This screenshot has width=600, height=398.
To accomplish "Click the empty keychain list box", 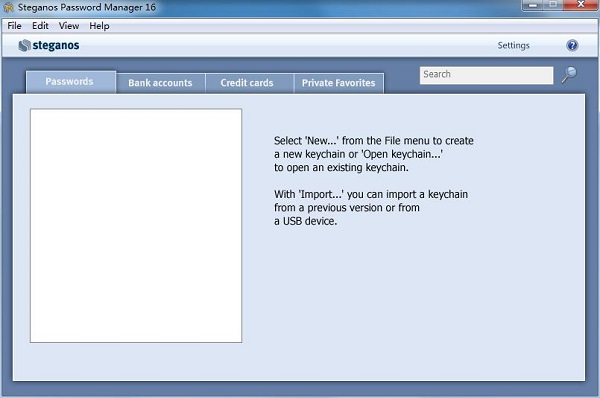I will tap(136, 225).
